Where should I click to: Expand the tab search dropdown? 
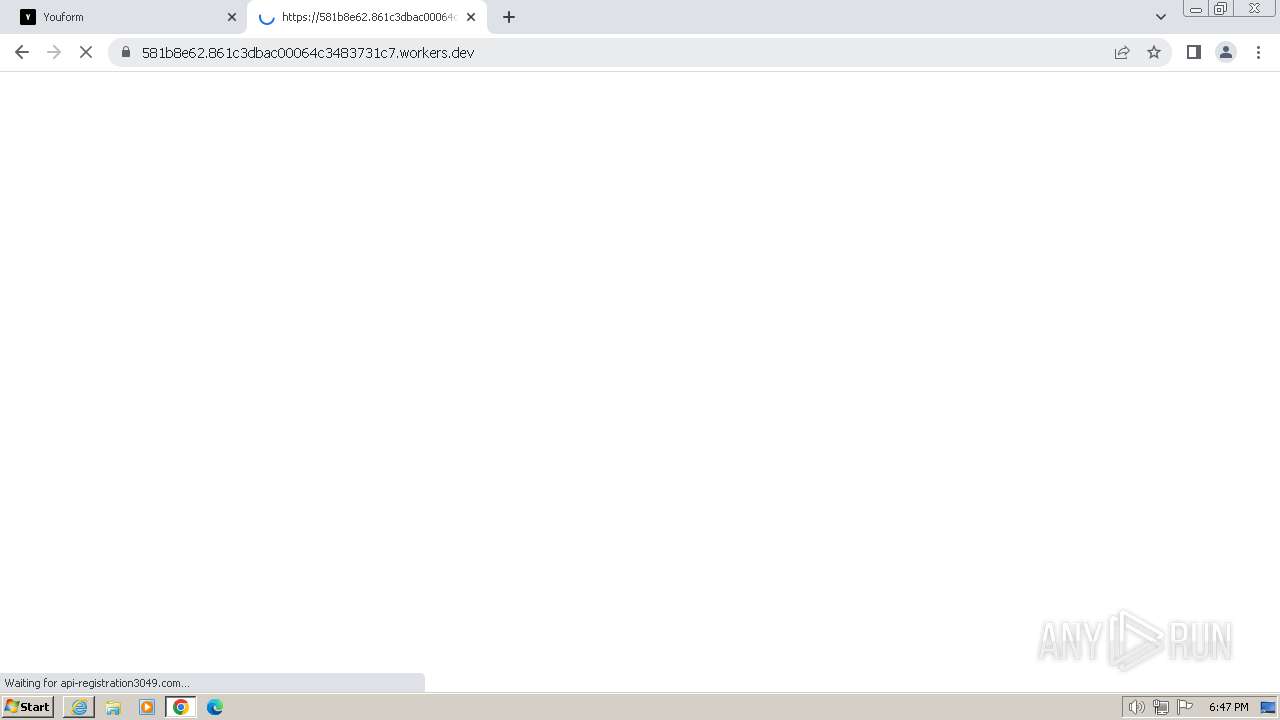click(1161, 17)
